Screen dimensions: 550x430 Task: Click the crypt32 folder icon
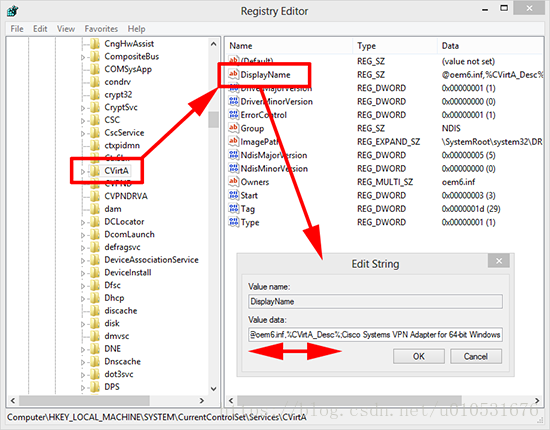point(95,95)
